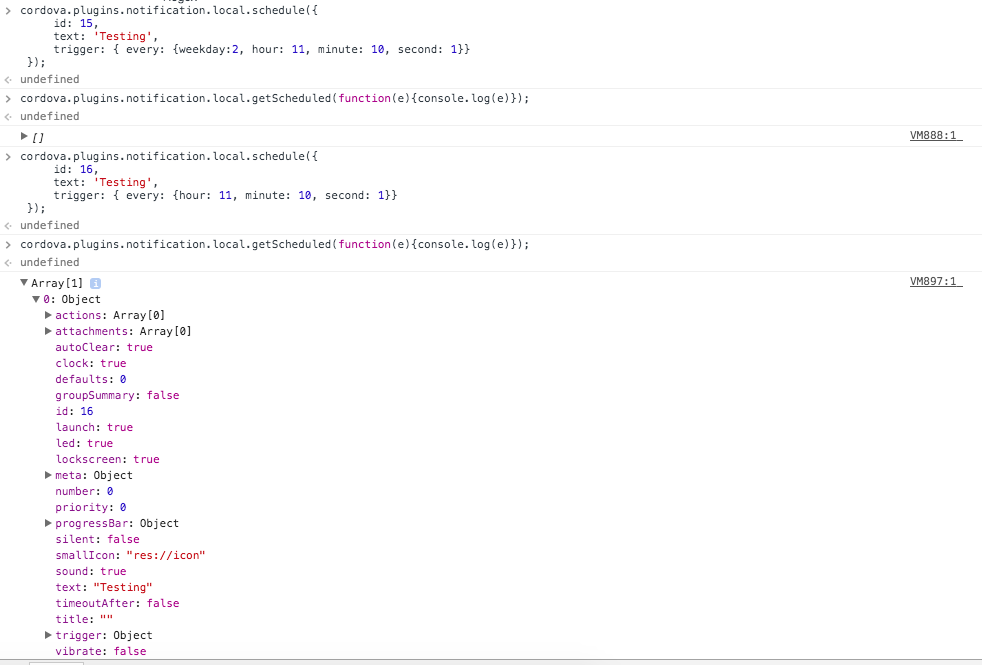Click the id: 16 property row
This screenshot has width=982, height=665.
(75, 411)
